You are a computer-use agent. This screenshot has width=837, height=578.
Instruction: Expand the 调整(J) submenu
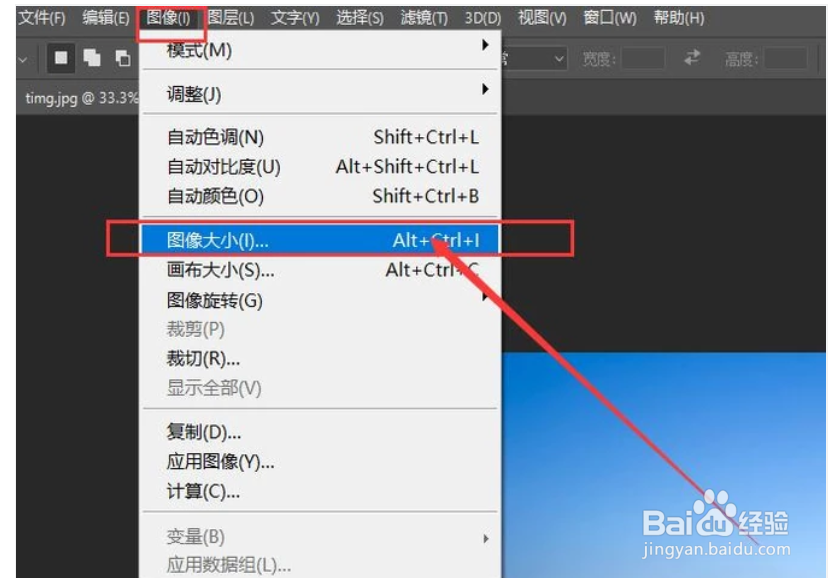point(320,94)
